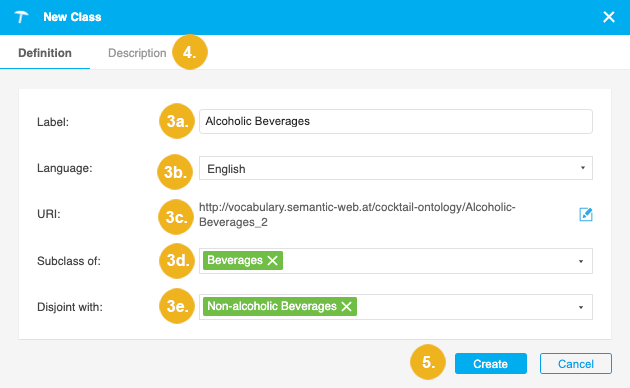Viewport: 630px width, 388px height.
Task: Click the Create button
Action: [x=491, y=363]
